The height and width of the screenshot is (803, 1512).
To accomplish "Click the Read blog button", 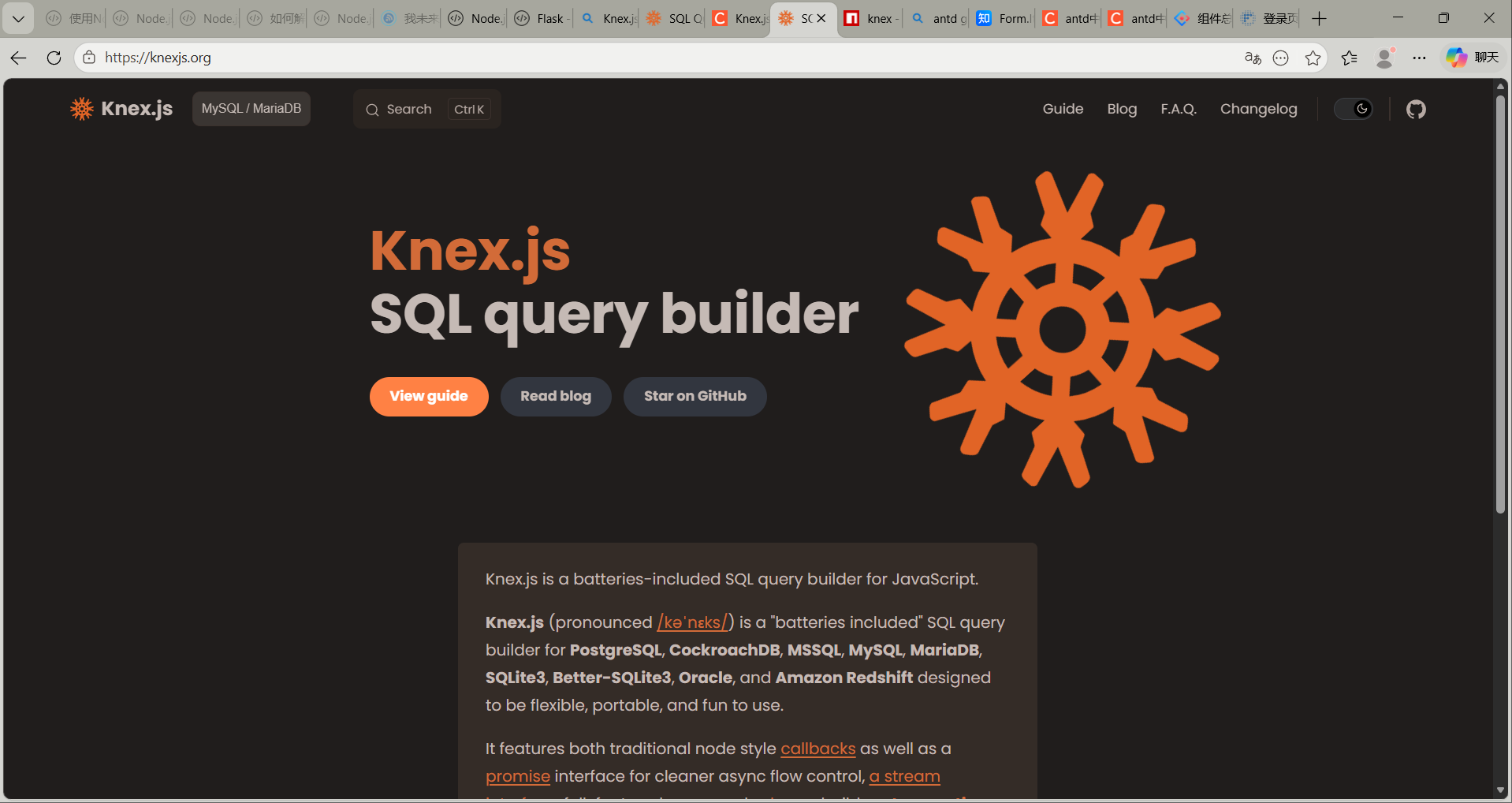I will pyautogui.click(x=556, y=396).
